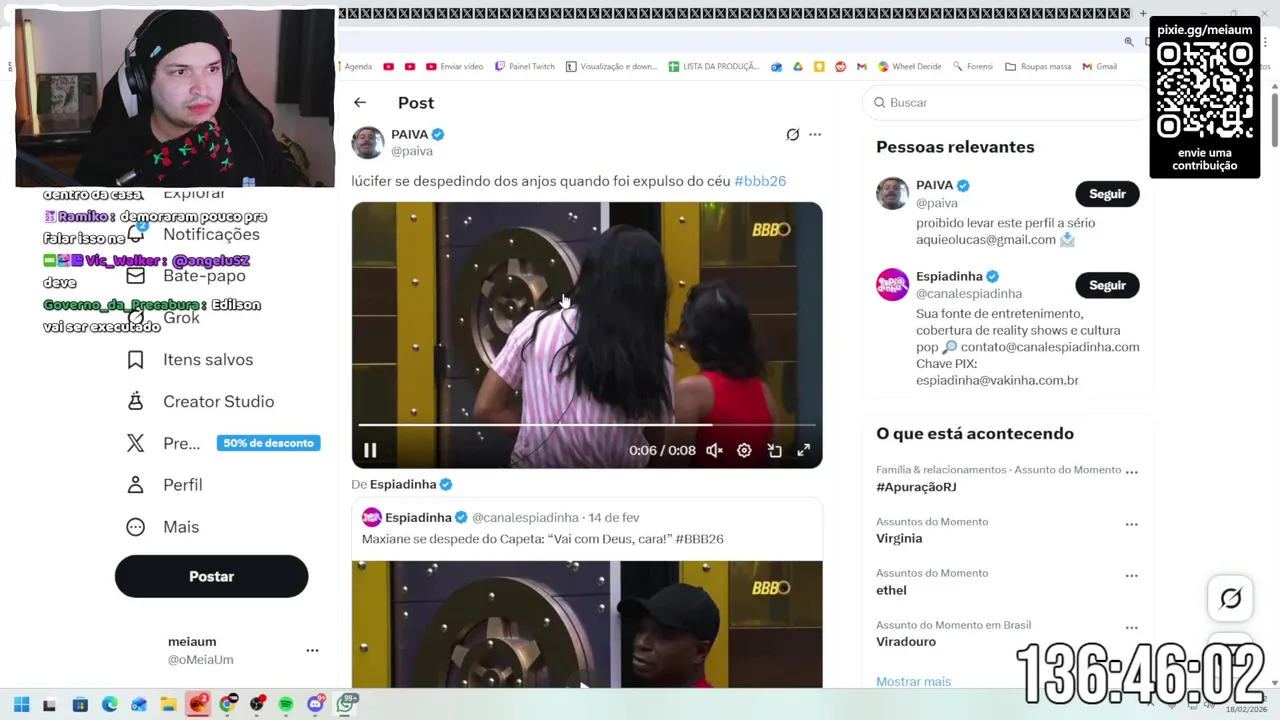Open Task View on taskbar
1280x720 pixels.
pos(49,705)
